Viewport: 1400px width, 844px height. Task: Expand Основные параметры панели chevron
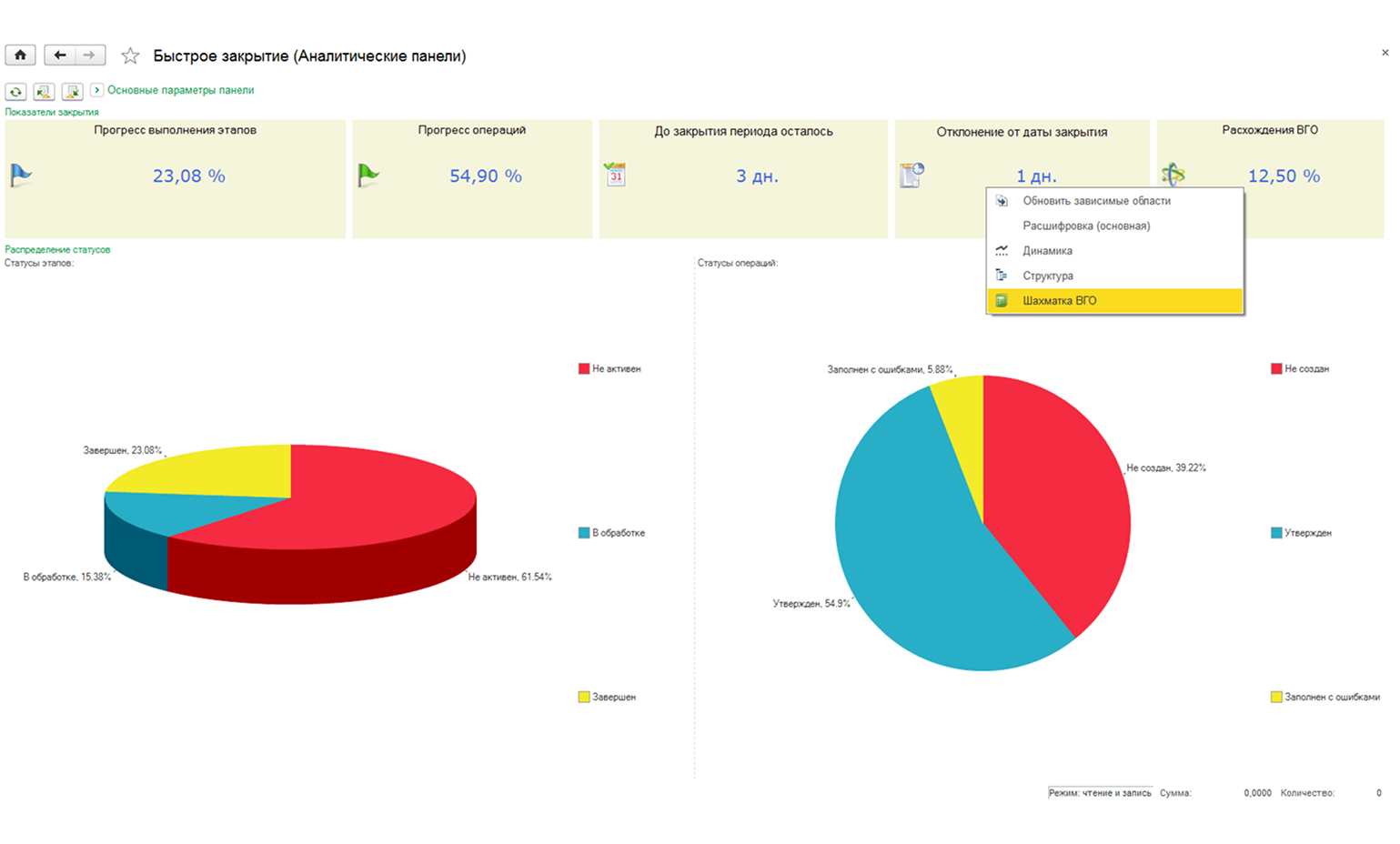[97, 90]
